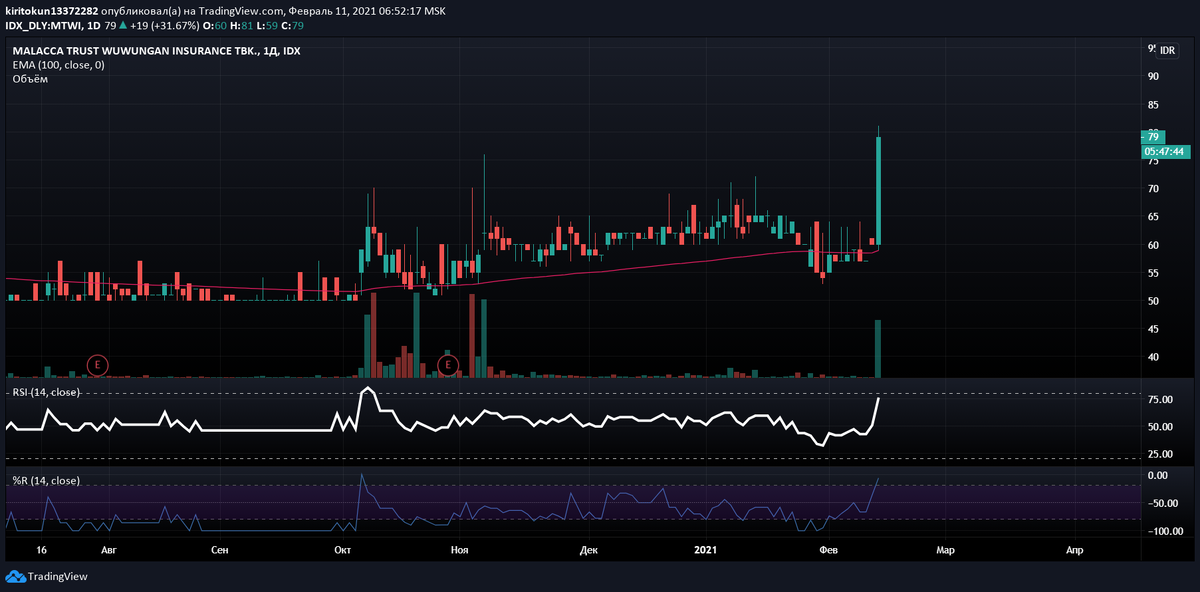1200x592 pixels.
Task: Click the tall green volume bar in February
Action: tap(878, 349)
